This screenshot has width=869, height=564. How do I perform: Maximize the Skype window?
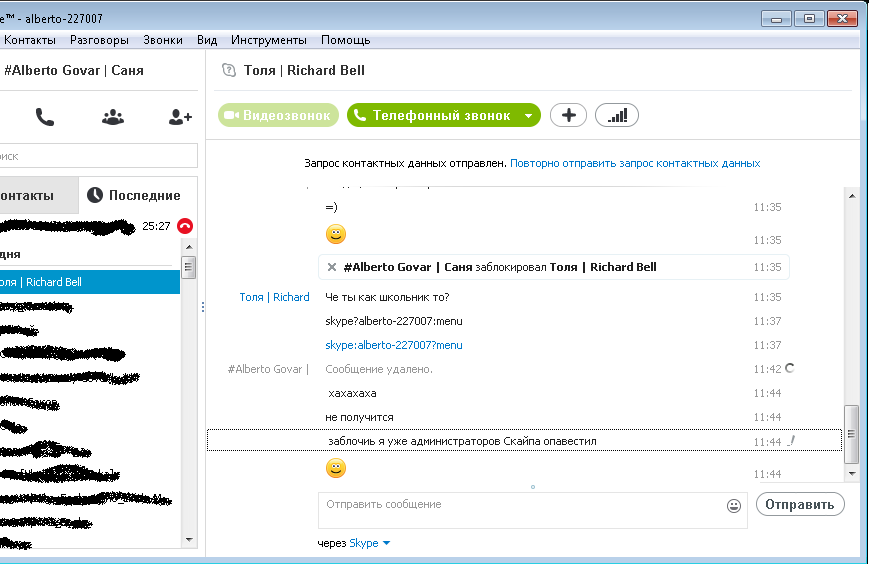pos(809,19)
